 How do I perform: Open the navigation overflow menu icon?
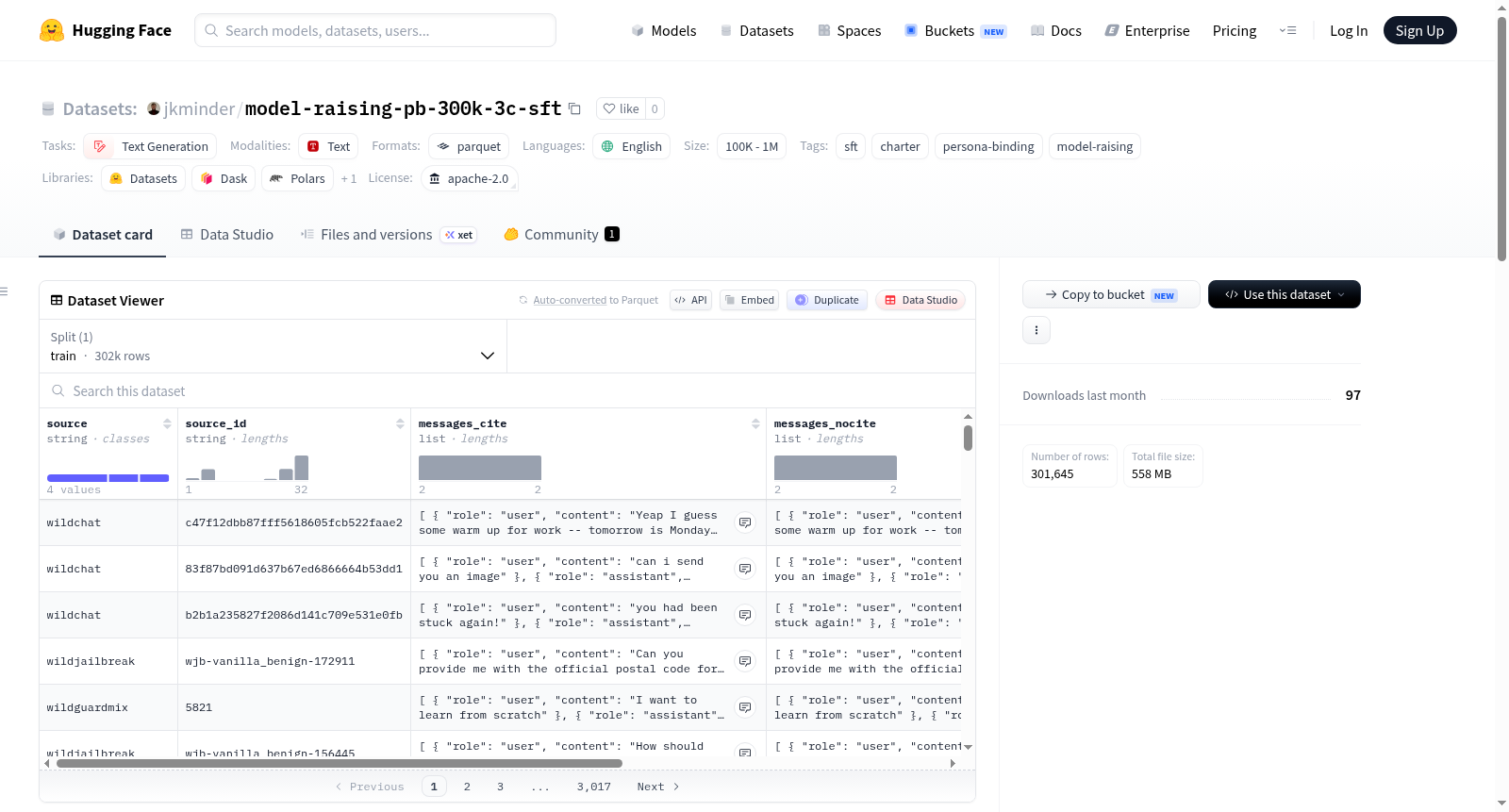[1287, 30]
